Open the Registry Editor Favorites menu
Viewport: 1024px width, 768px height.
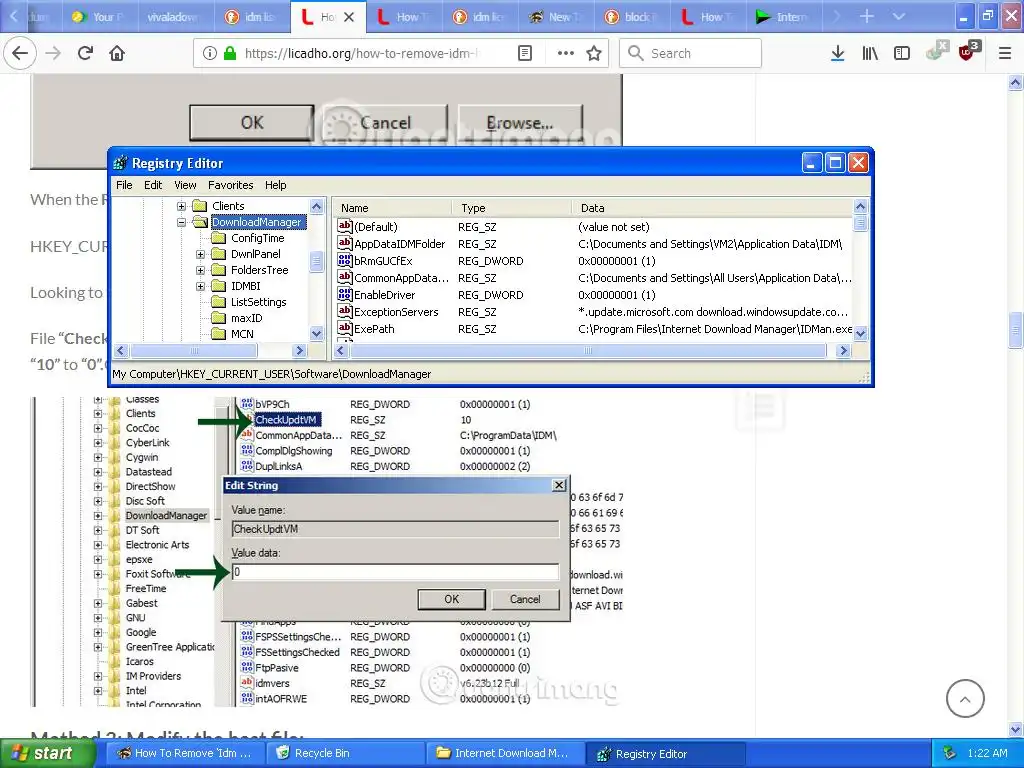tap(231, 185)
